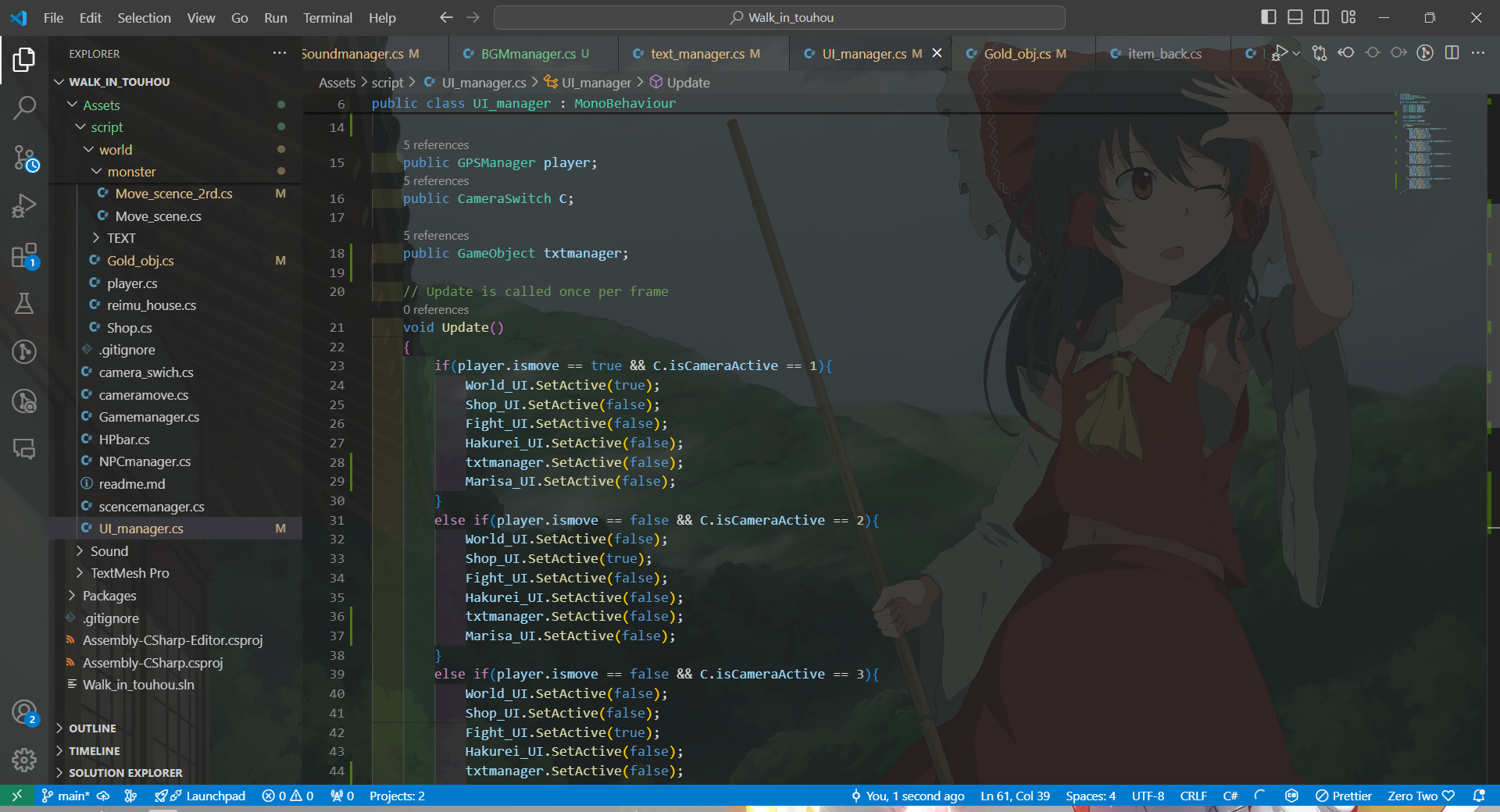1500x812 pixels.
Task: Customize layout using the title bar icon
Action: pyautogui.click(x=1348, y=17)
